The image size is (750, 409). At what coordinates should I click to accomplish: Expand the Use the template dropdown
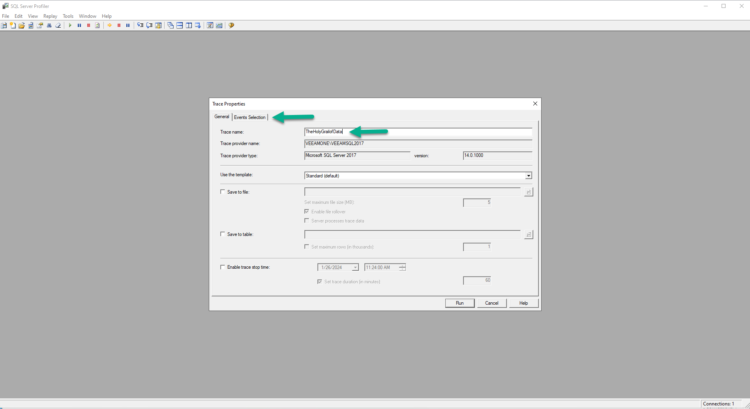[528, 175]
